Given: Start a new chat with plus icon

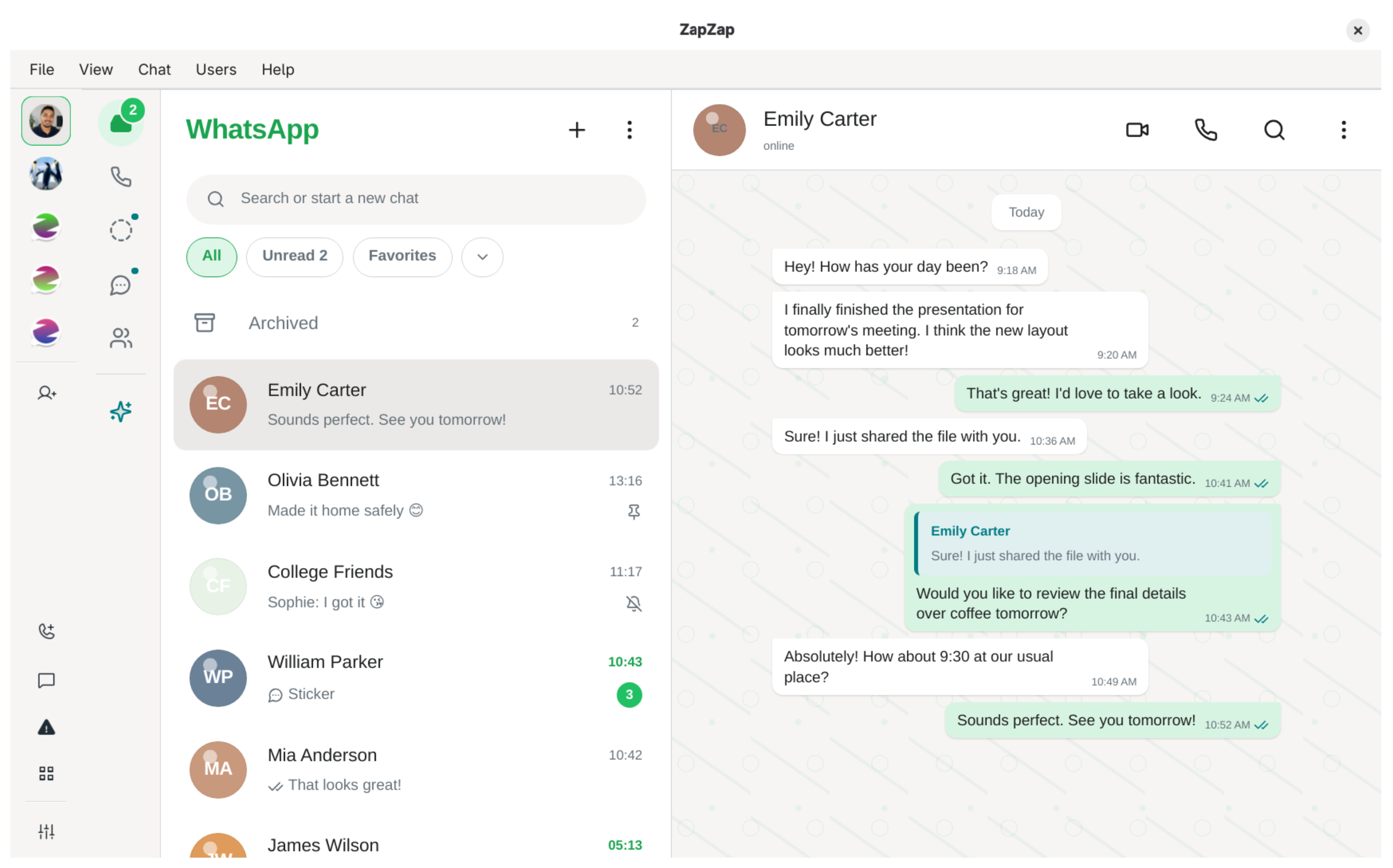Looking at the screenshot, I should tap(577, 130).
